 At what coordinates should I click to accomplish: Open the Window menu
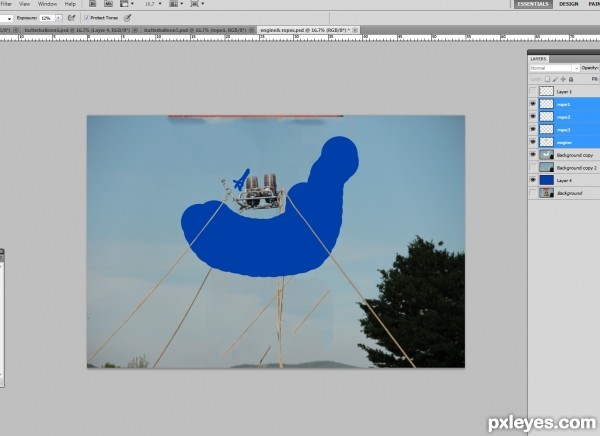pos(47,4)
